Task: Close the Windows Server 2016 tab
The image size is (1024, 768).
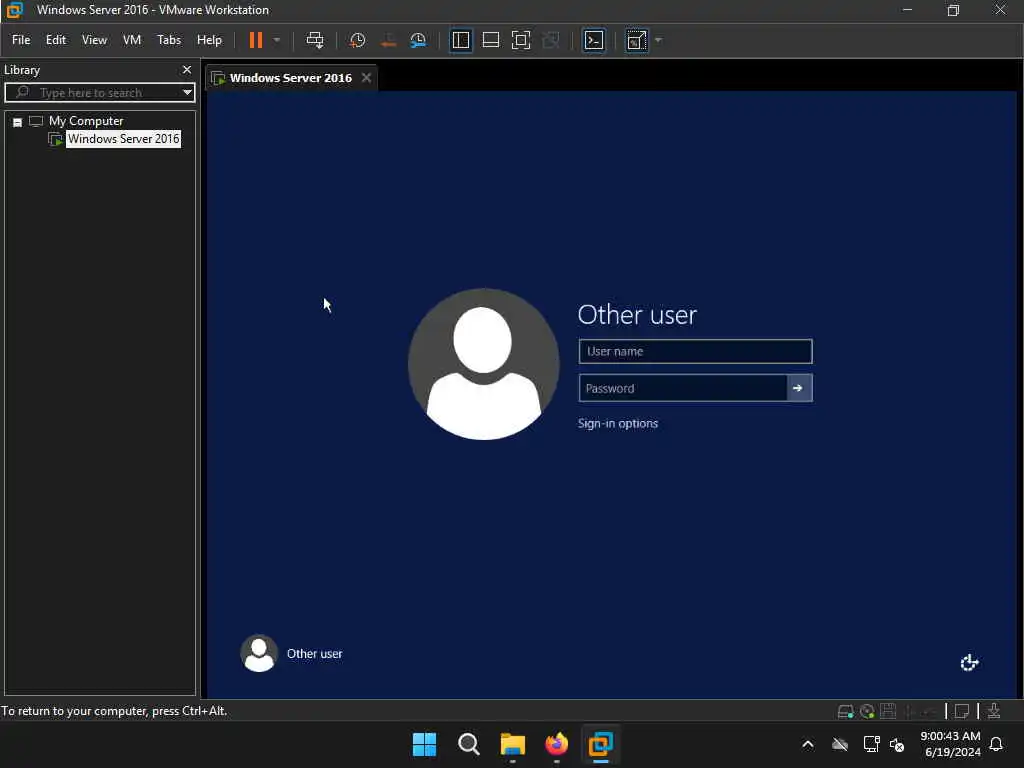Action: (366, 78)
